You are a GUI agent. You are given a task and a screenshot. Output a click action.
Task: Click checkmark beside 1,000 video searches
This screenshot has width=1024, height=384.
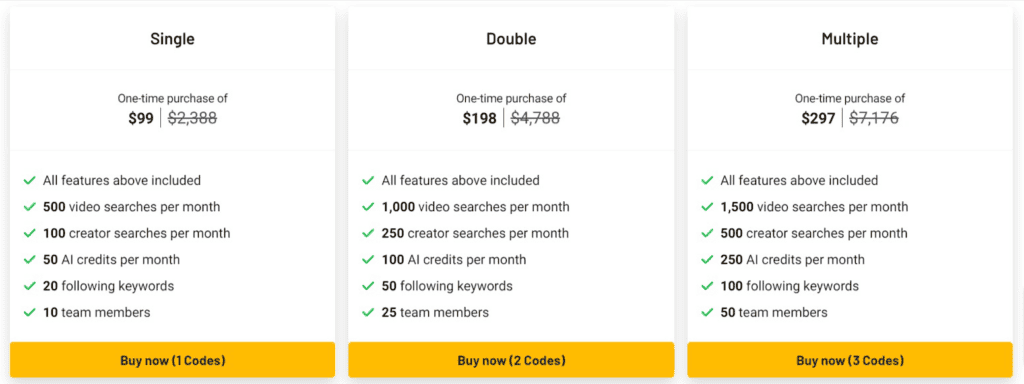coord(368,207)
